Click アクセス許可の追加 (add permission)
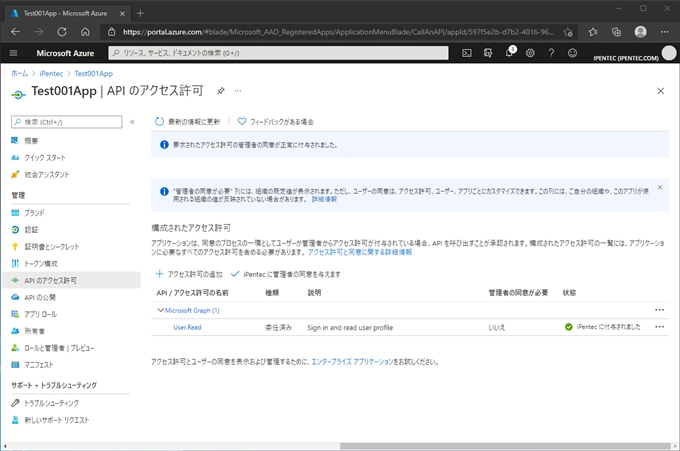680x451 pixels. coord(189,274)
